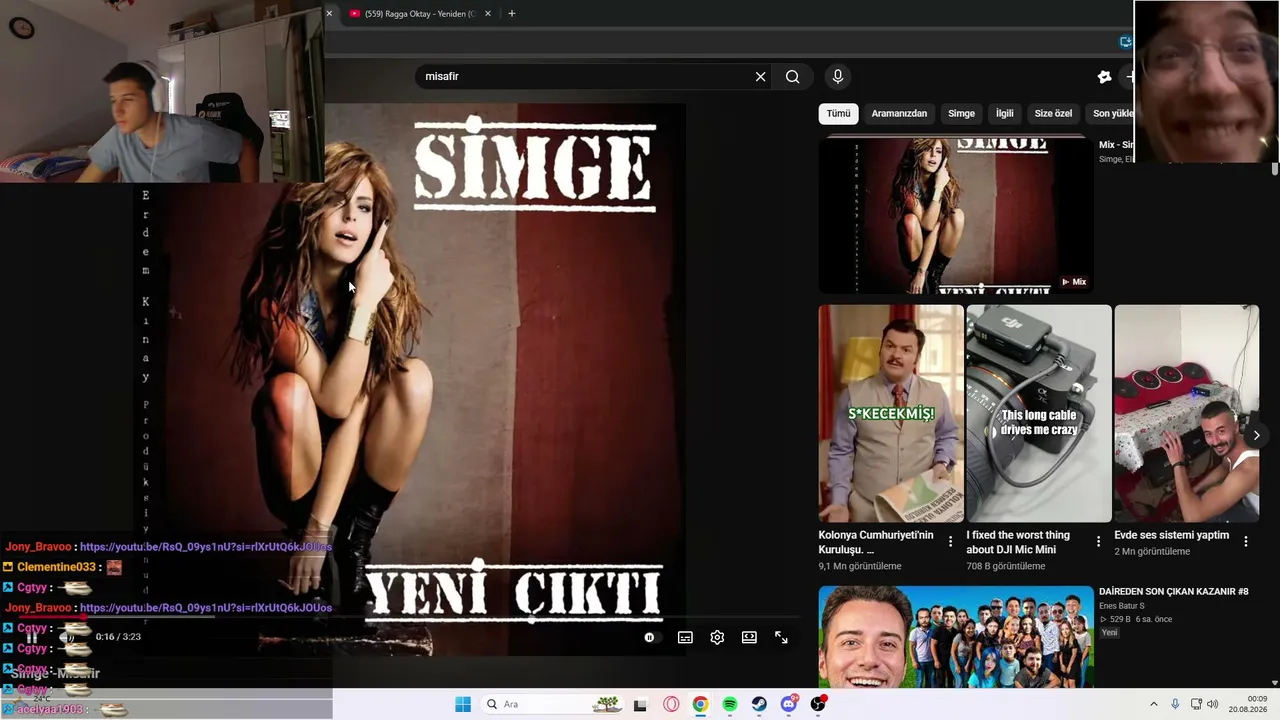Clear the YouTube search box text

(x=760, y=77)
